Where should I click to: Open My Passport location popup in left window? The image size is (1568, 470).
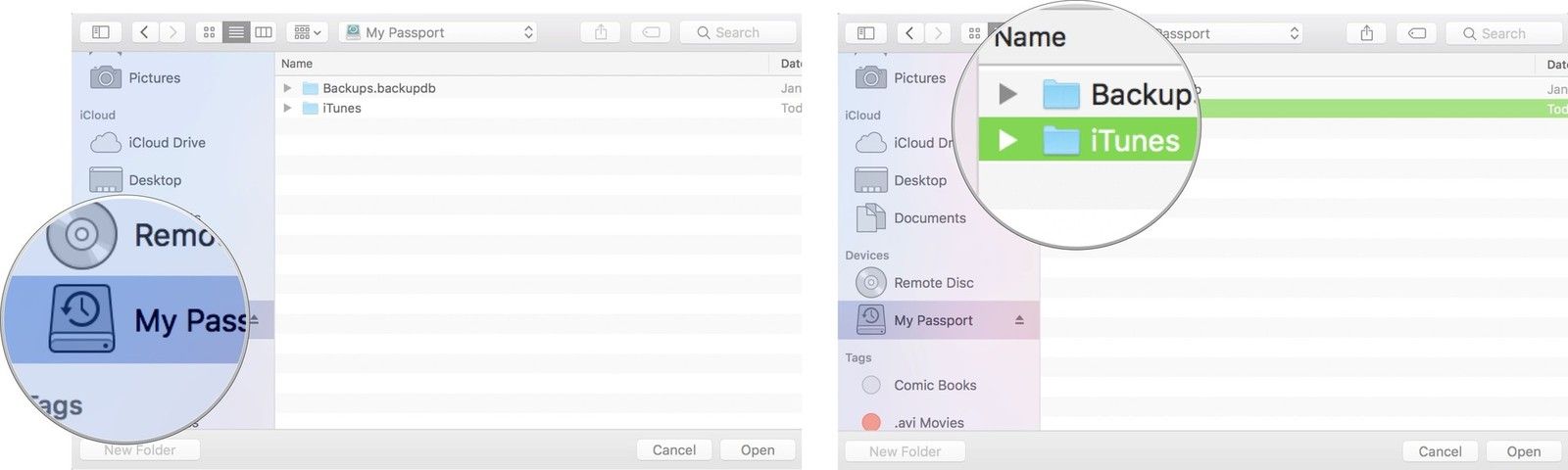[439, 32]
